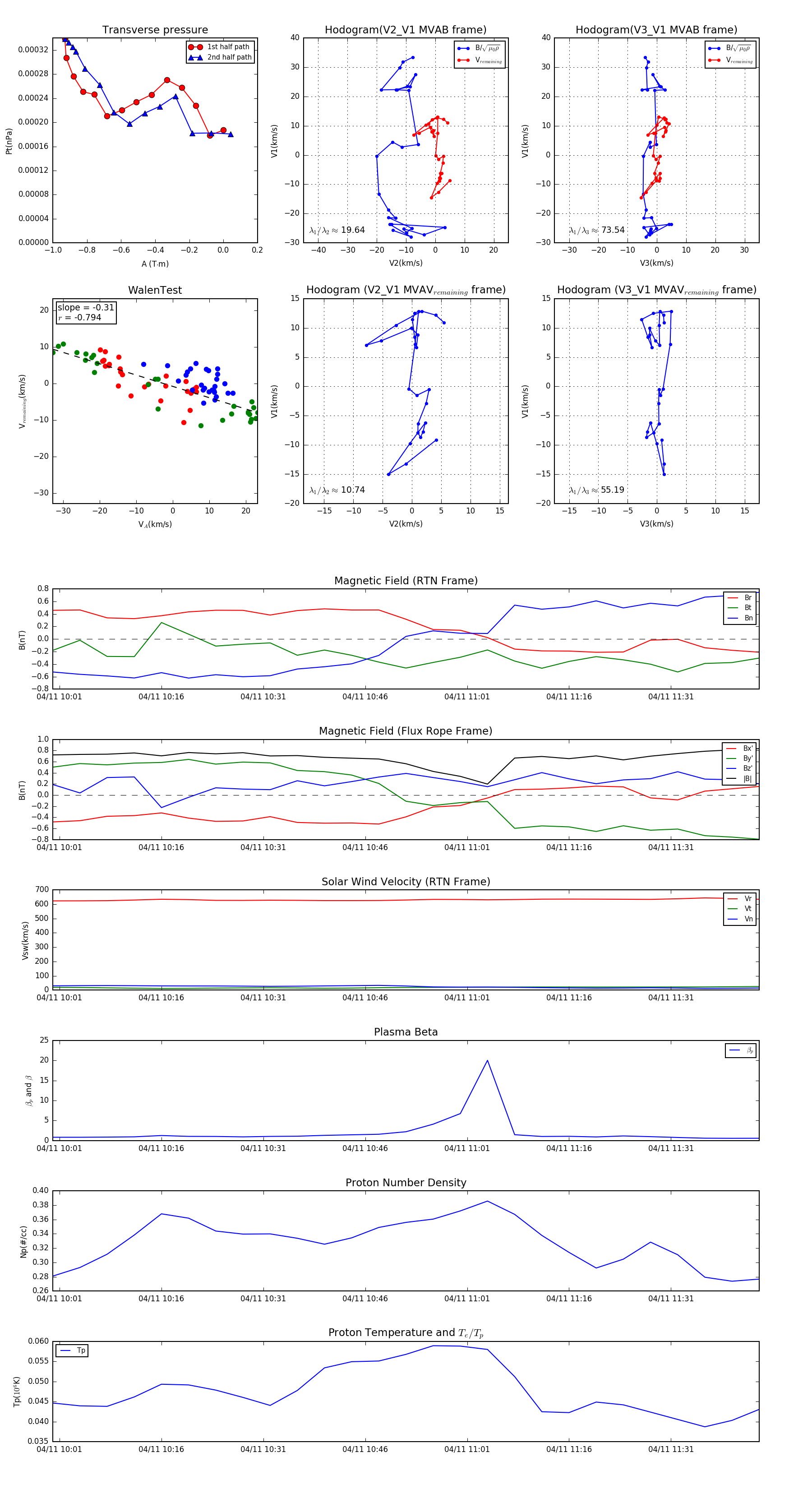The image size is (812, 1489).
Task: Click the λ1/λ2 ≈ 10.74 annotation
Action: click(337, 490)
